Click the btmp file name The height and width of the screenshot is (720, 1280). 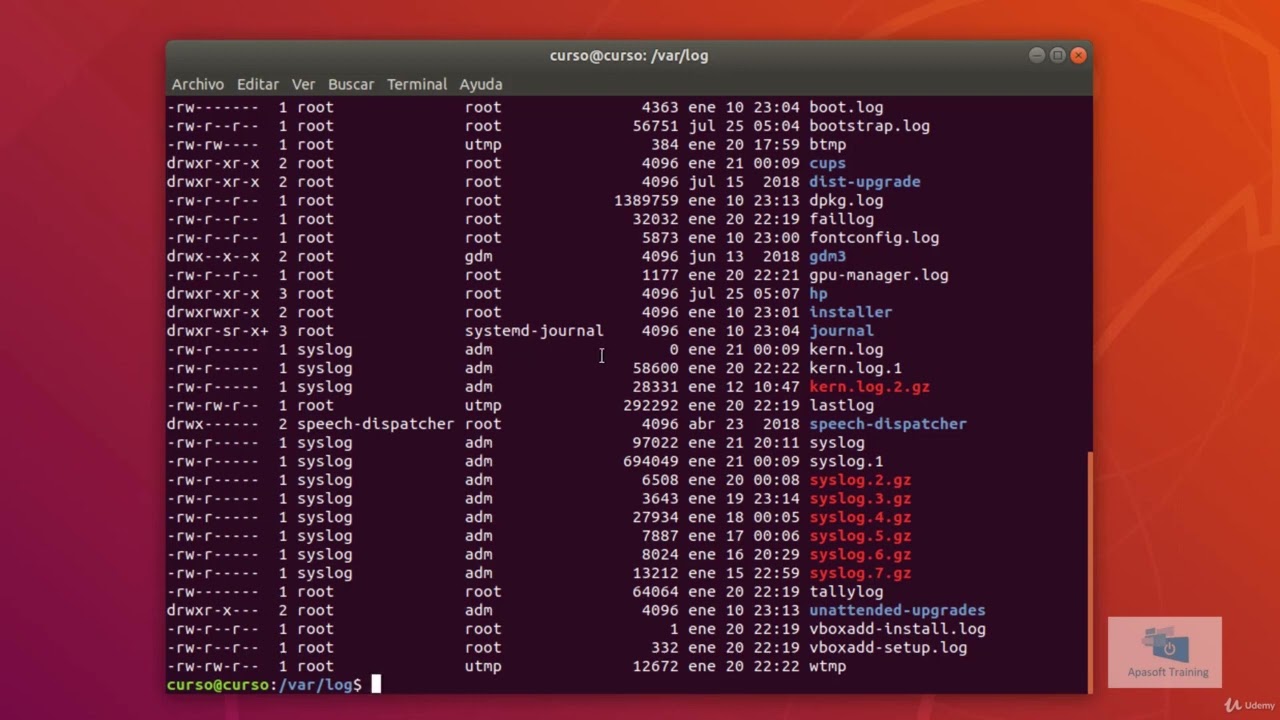(x=827, y=144)
